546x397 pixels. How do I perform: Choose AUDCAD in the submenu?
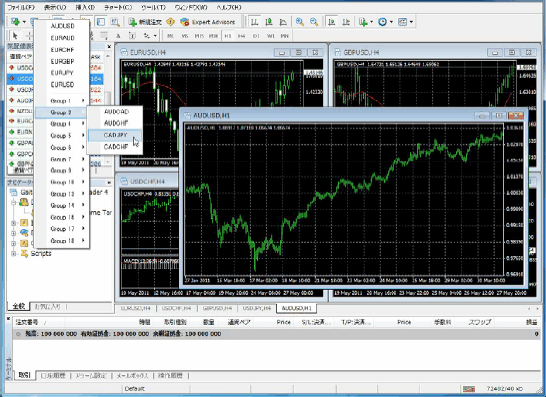tap(115, 111)
